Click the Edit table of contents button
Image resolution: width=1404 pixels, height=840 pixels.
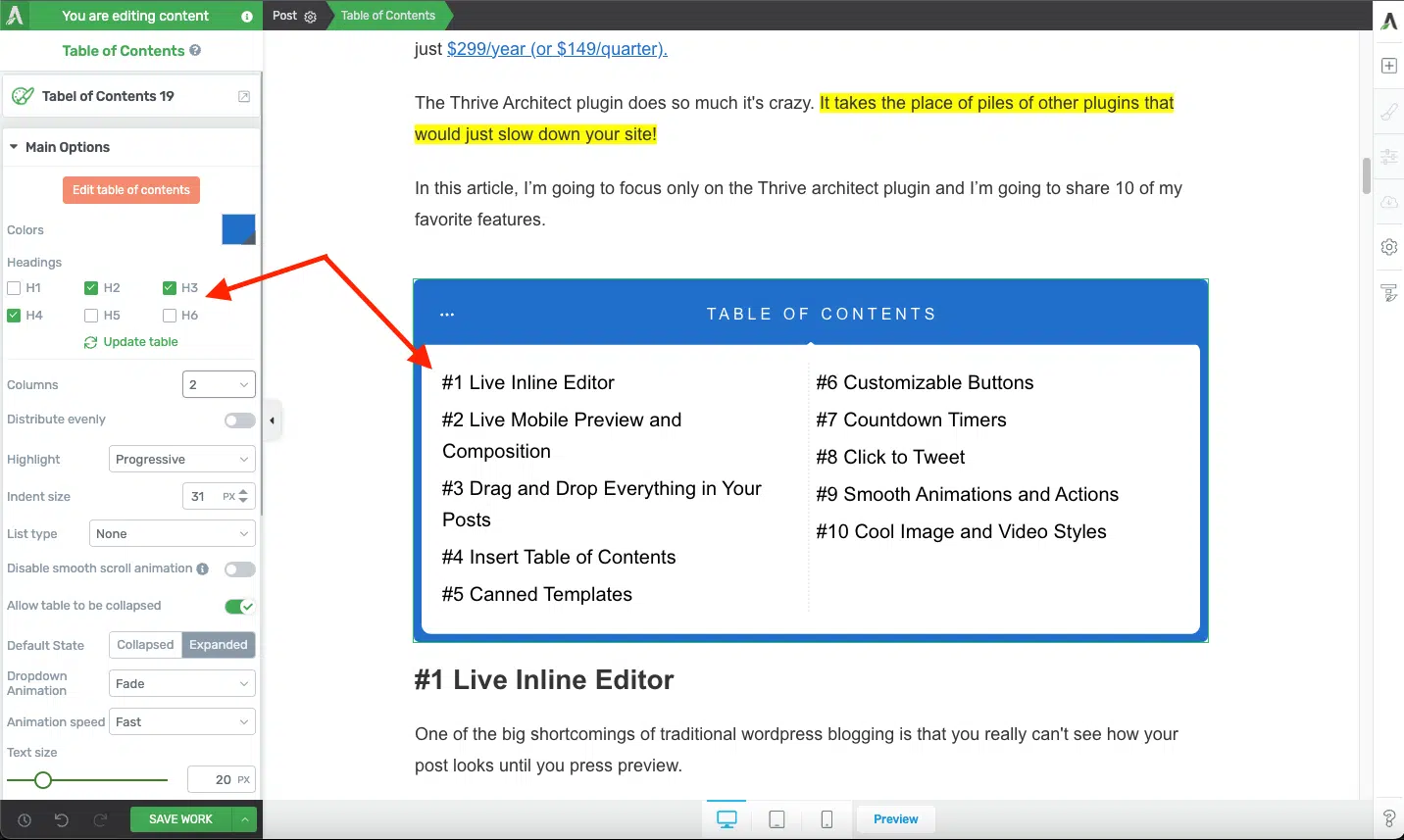(131, 190)
